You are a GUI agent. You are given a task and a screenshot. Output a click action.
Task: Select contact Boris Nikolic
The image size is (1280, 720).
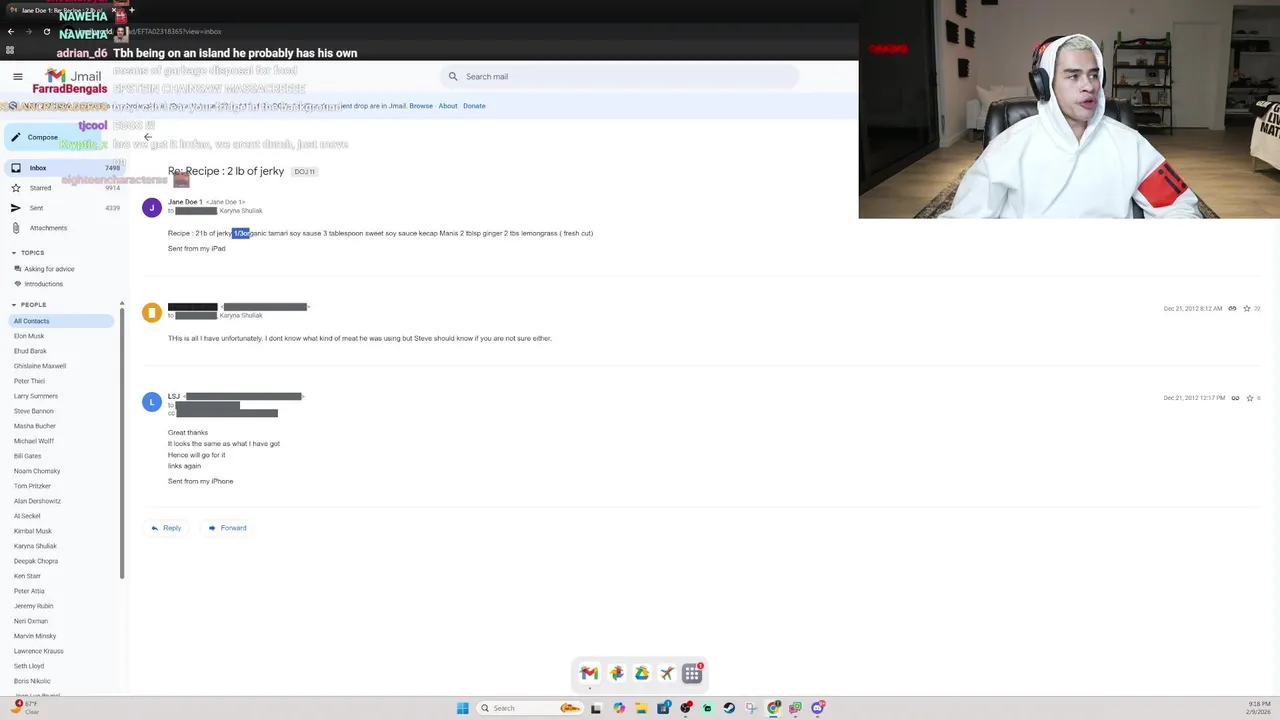point(32,681)
